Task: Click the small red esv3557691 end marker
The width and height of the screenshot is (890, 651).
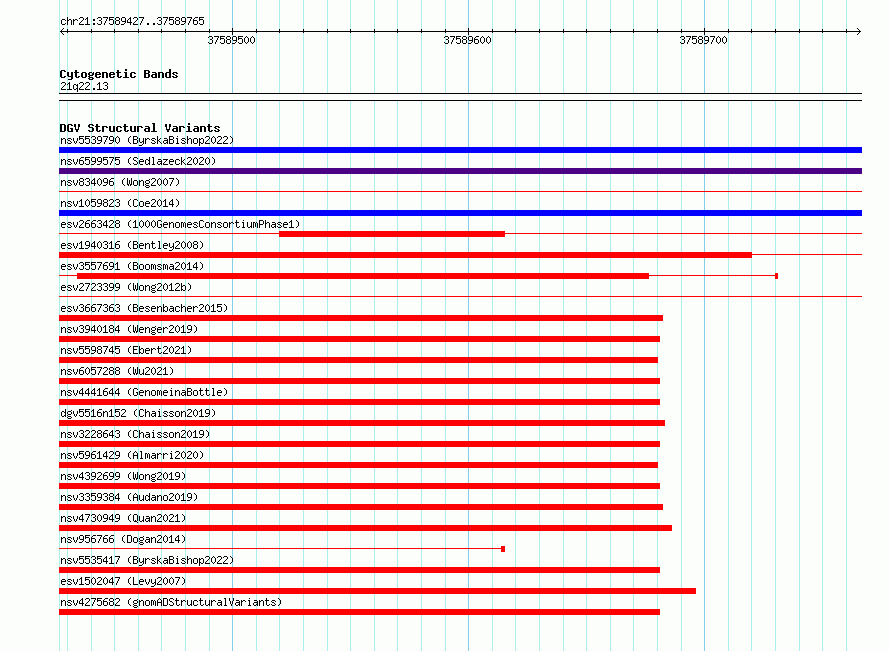Action: coord(776,276)
